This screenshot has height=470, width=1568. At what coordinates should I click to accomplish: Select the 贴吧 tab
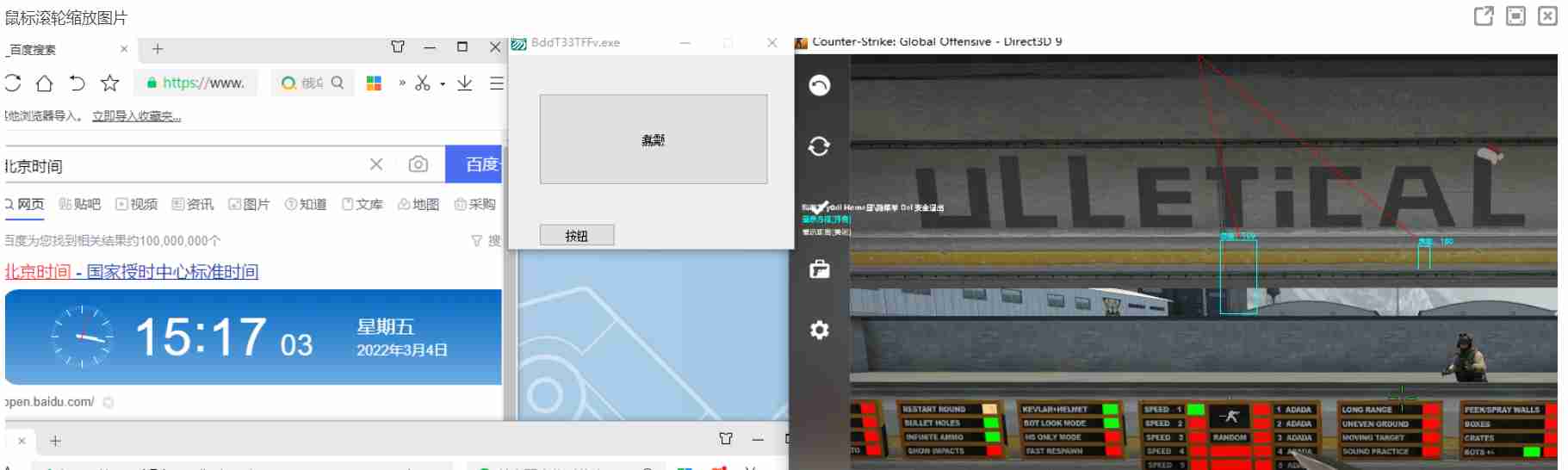(80, 204)
